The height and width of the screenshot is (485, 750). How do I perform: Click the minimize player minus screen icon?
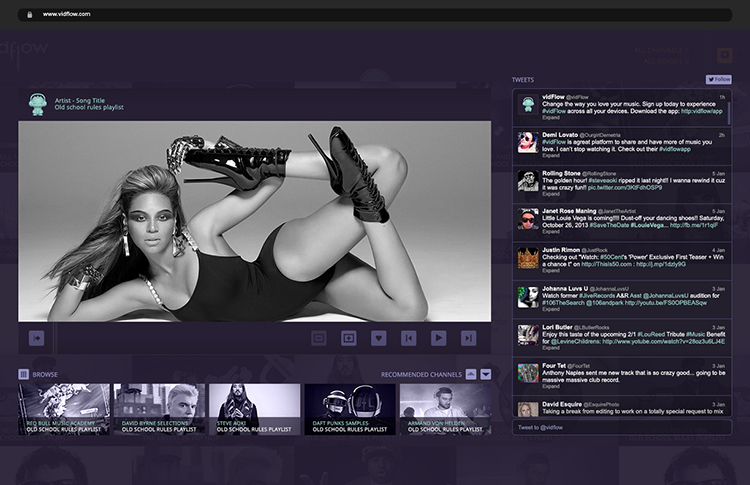click(319, 338)
